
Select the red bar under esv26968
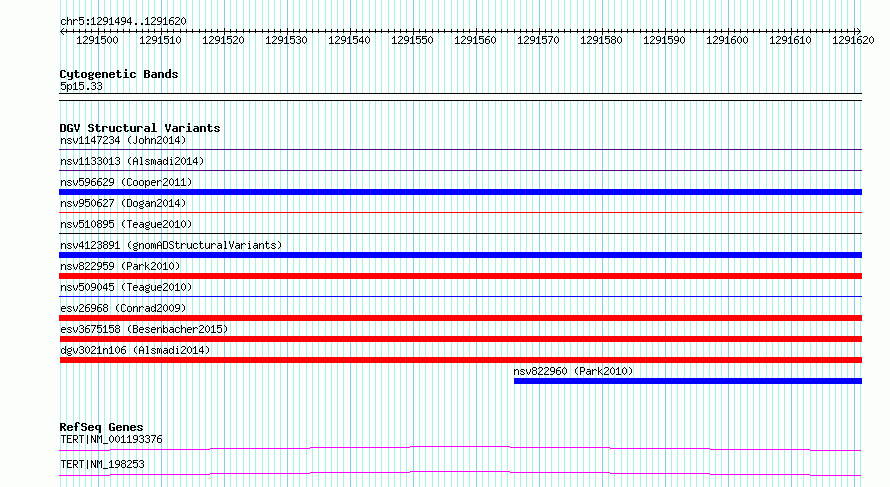coord(460,318)
